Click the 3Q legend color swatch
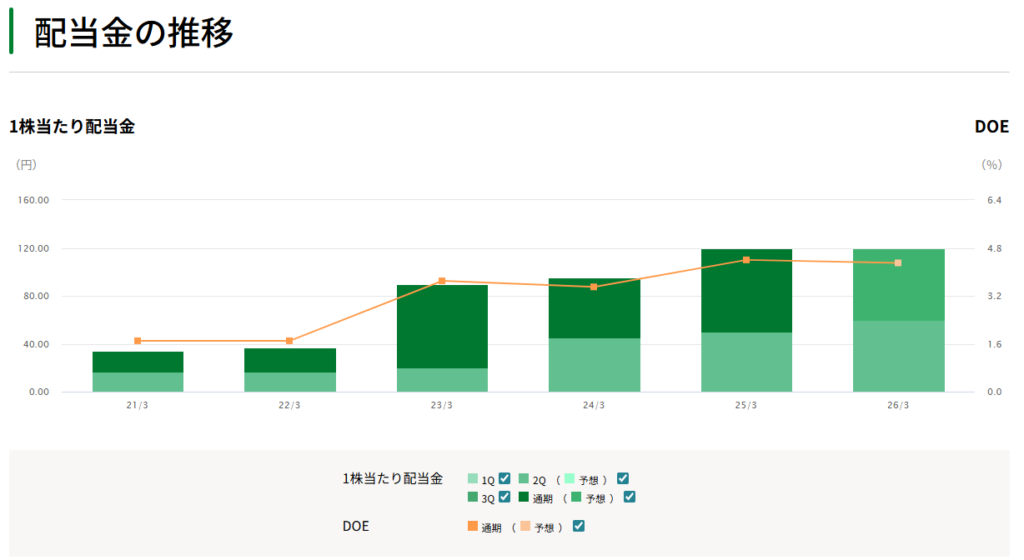 click(x=473, y=497)
